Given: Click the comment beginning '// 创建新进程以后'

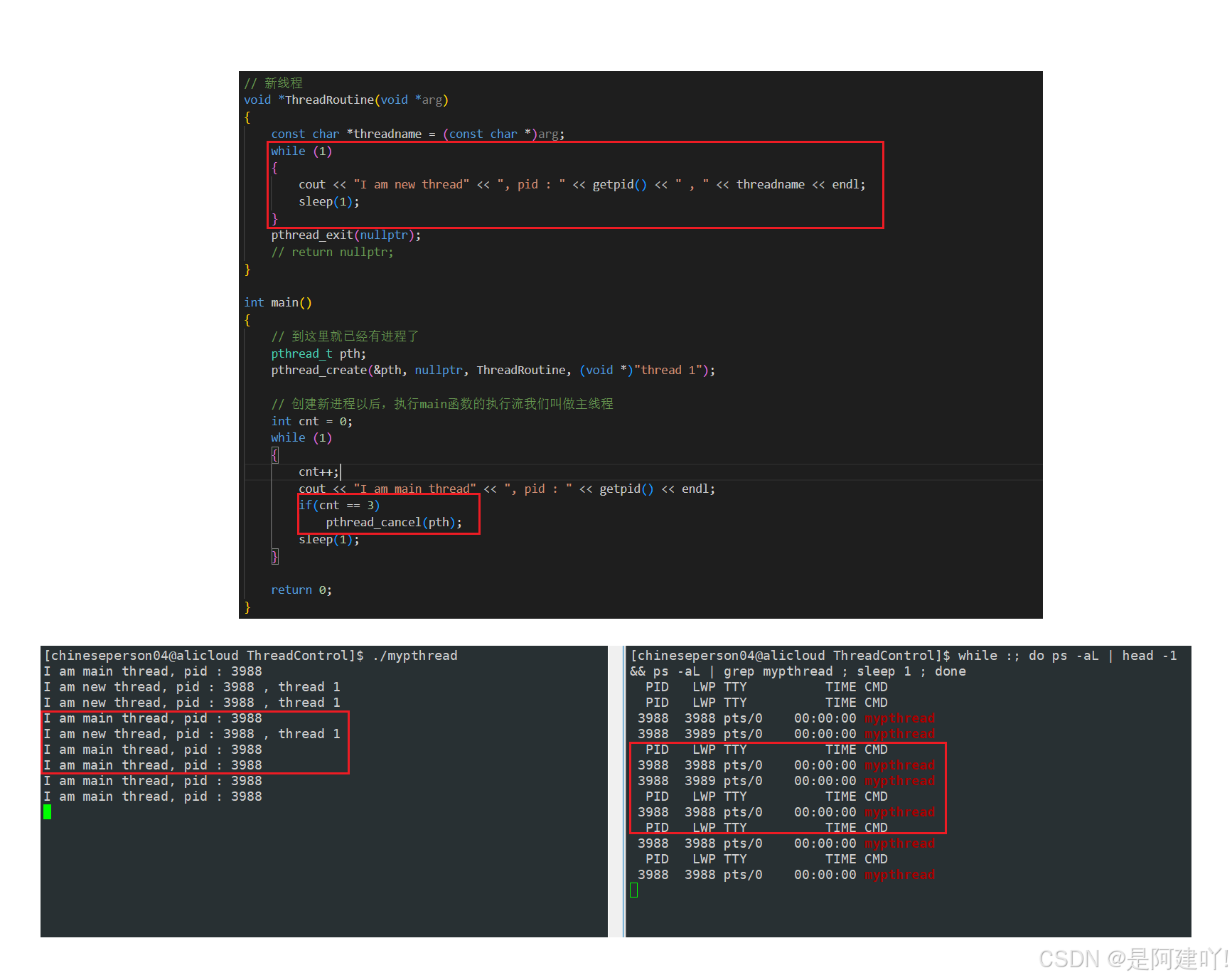Looking at the screenshot, I should coord(442,404).
